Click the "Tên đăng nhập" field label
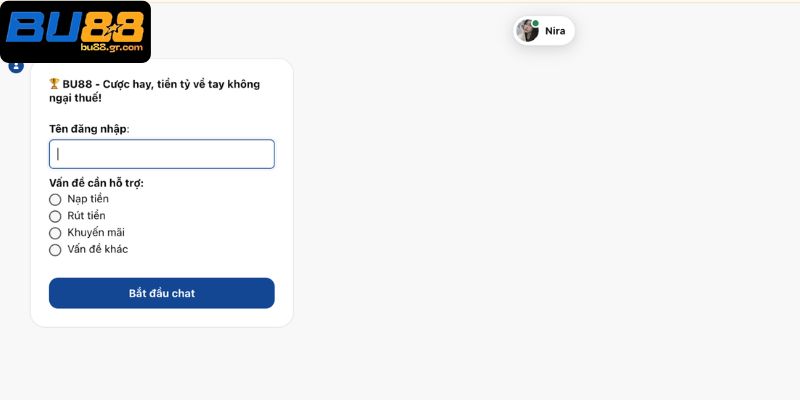800x400 pixels. coord(89,128)
